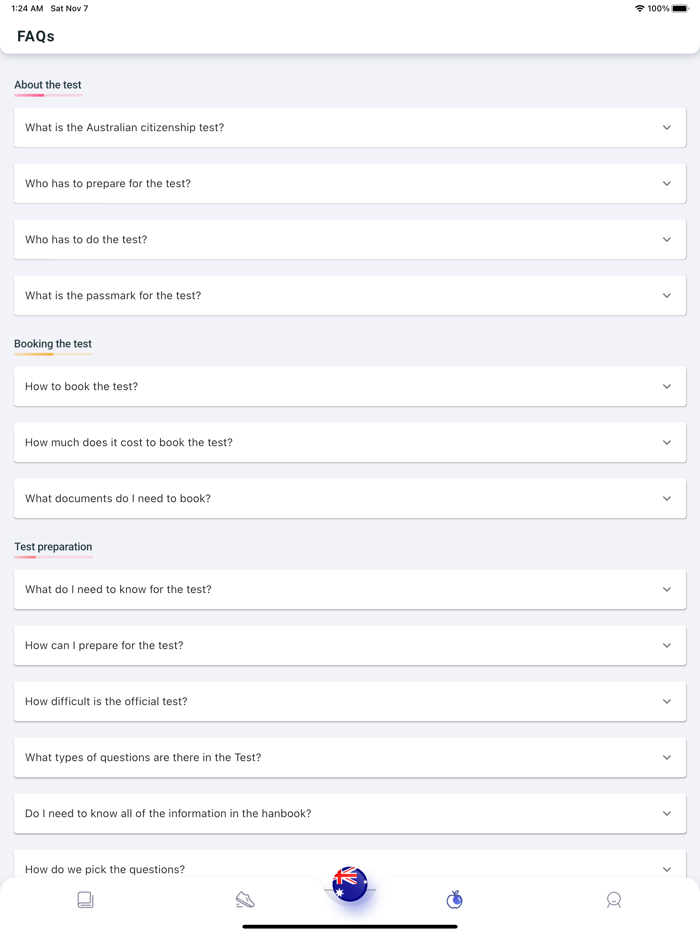
Task: Open the profile section via person icon
Action: point(614,899)
